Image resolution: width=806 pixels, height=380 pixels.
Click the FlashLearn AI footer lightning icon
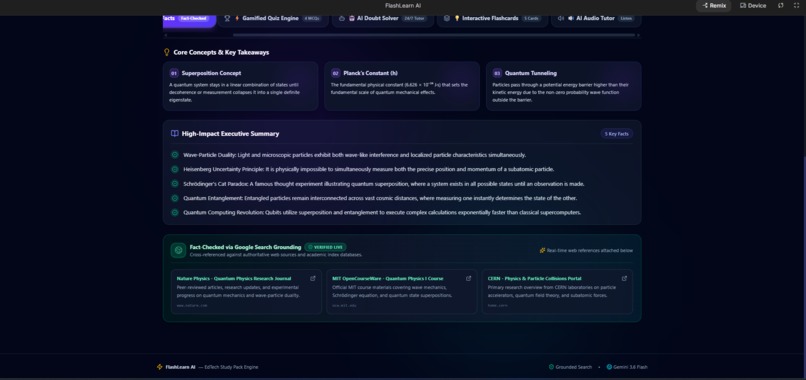pos(160,367)
